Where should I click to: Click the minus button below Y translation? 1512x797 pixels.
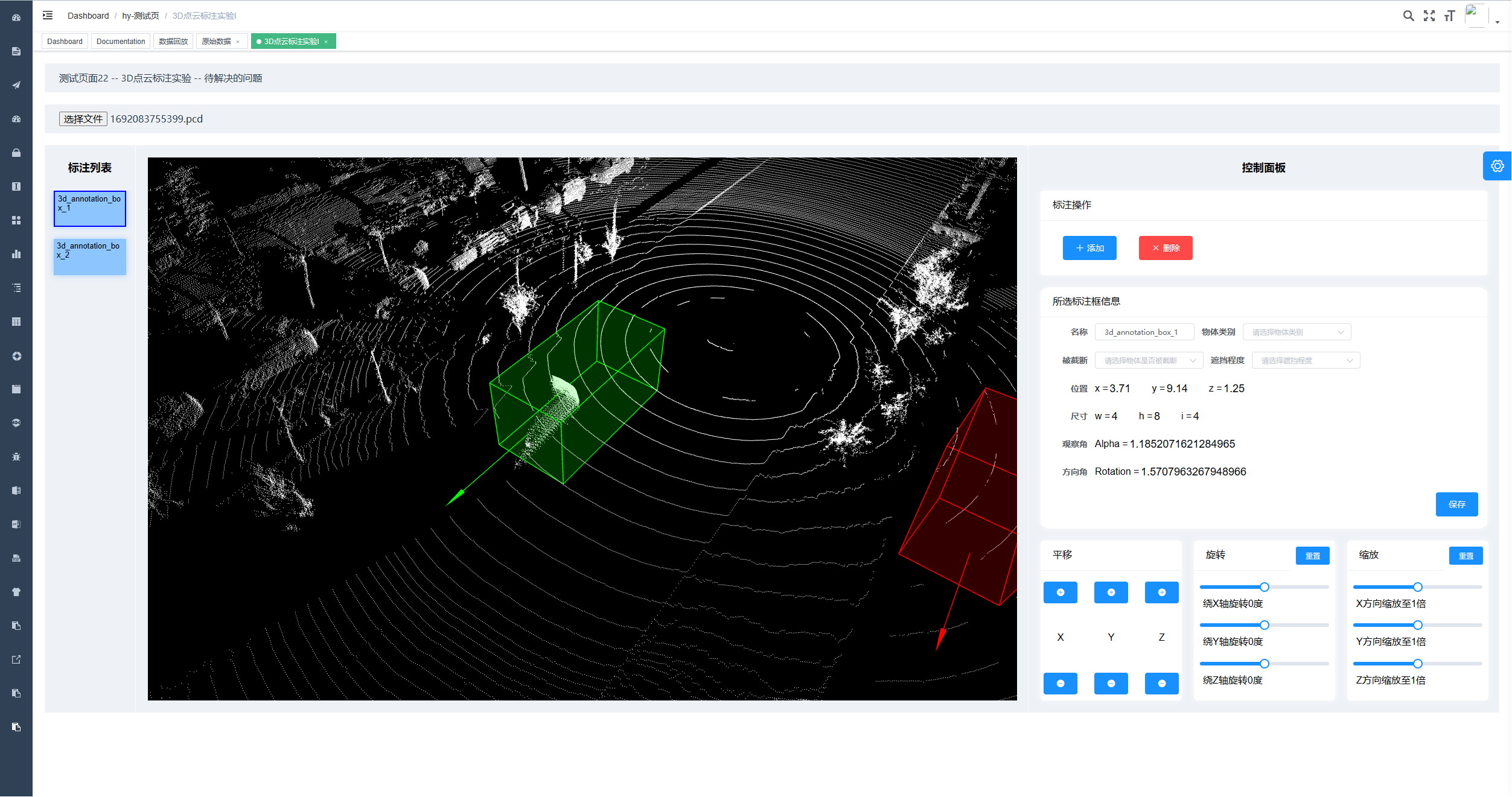[1111, 684]
